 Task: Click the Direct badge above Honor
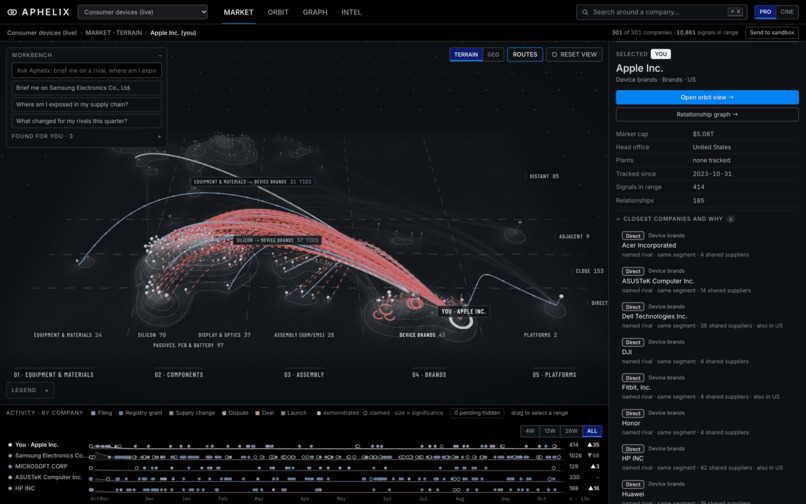click(633, 413)
